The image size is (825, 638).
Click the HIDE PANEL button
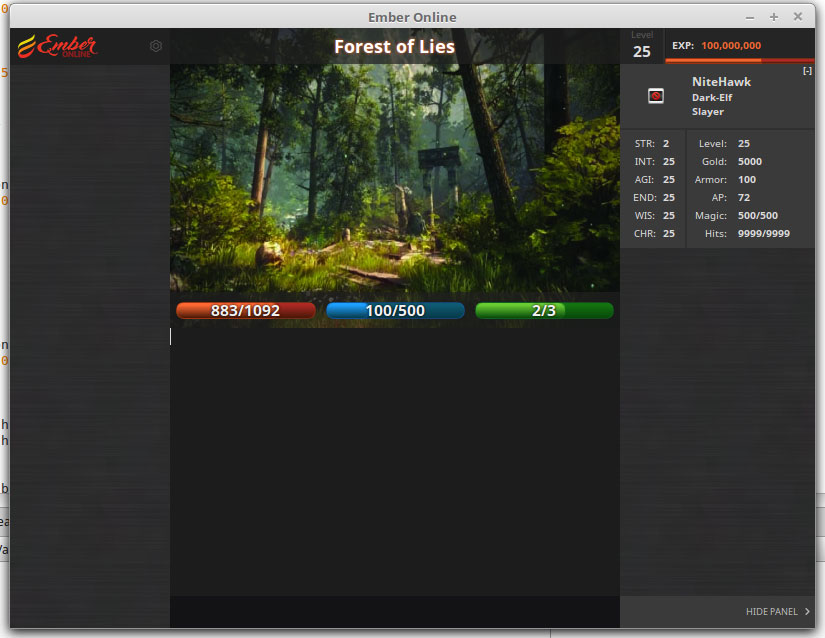click(x=771, y=612)
